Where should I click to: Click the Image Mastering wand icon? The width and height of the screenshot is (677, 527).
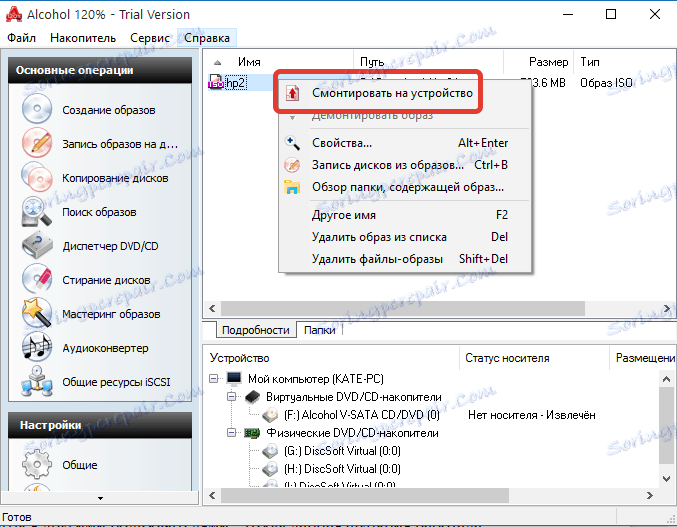pos(37,313)
